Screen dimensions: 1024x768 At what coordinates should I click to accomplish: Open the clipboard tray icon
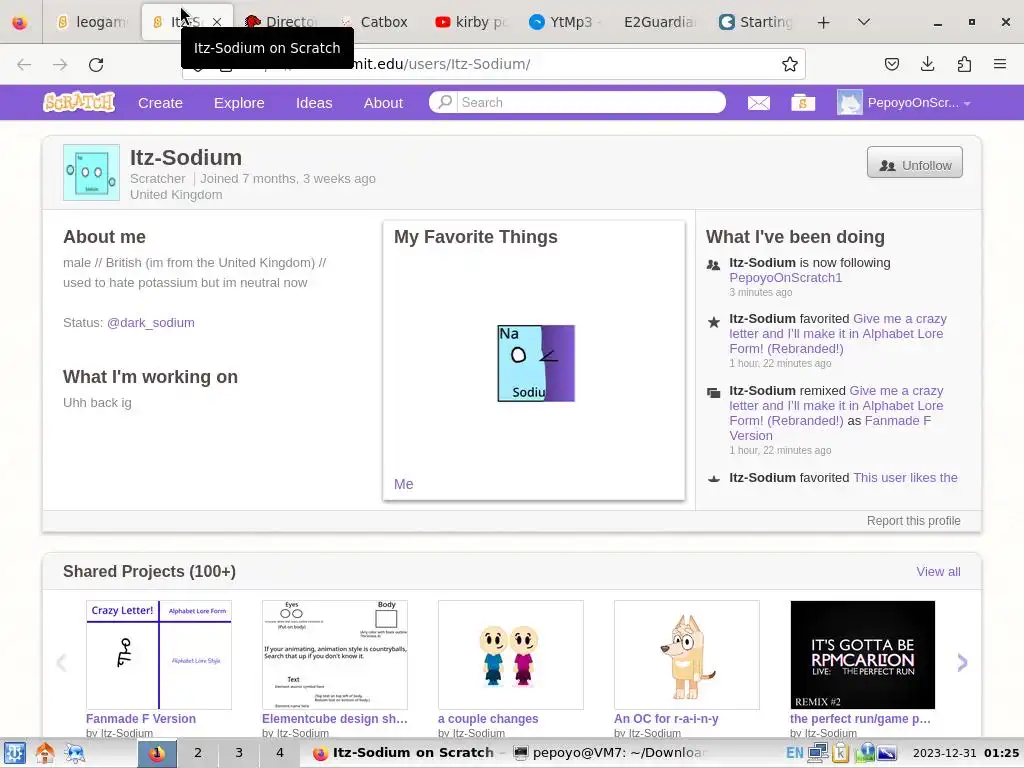(x=840, y=753)
